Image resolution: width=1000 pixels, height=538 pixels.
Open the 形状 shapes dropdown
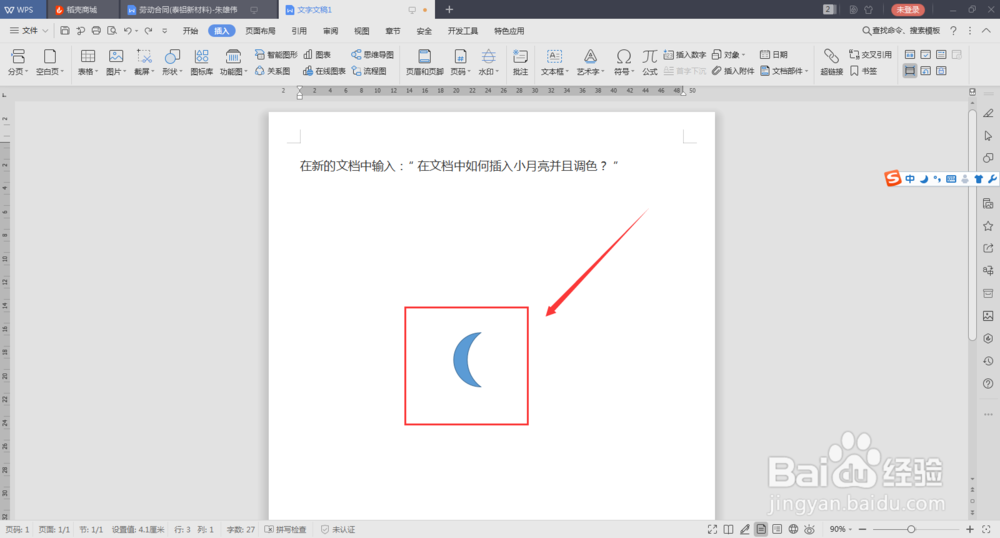pyautogui.click(x=172, y=72)
